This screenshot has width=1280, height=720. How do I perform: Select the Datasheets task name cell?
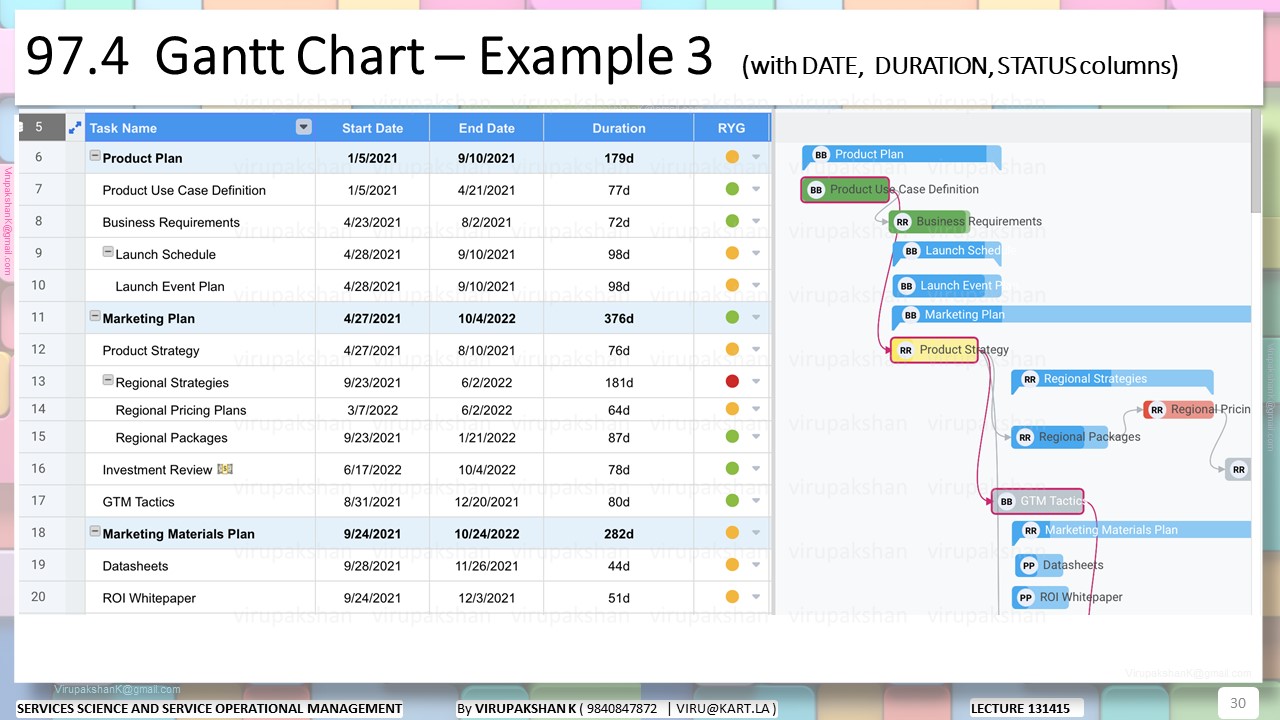[200, 566]
